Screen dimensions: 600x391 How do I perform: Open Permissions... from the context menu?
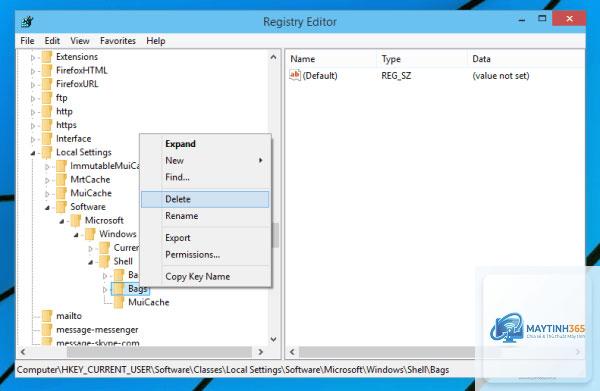[x=205, y=254]
